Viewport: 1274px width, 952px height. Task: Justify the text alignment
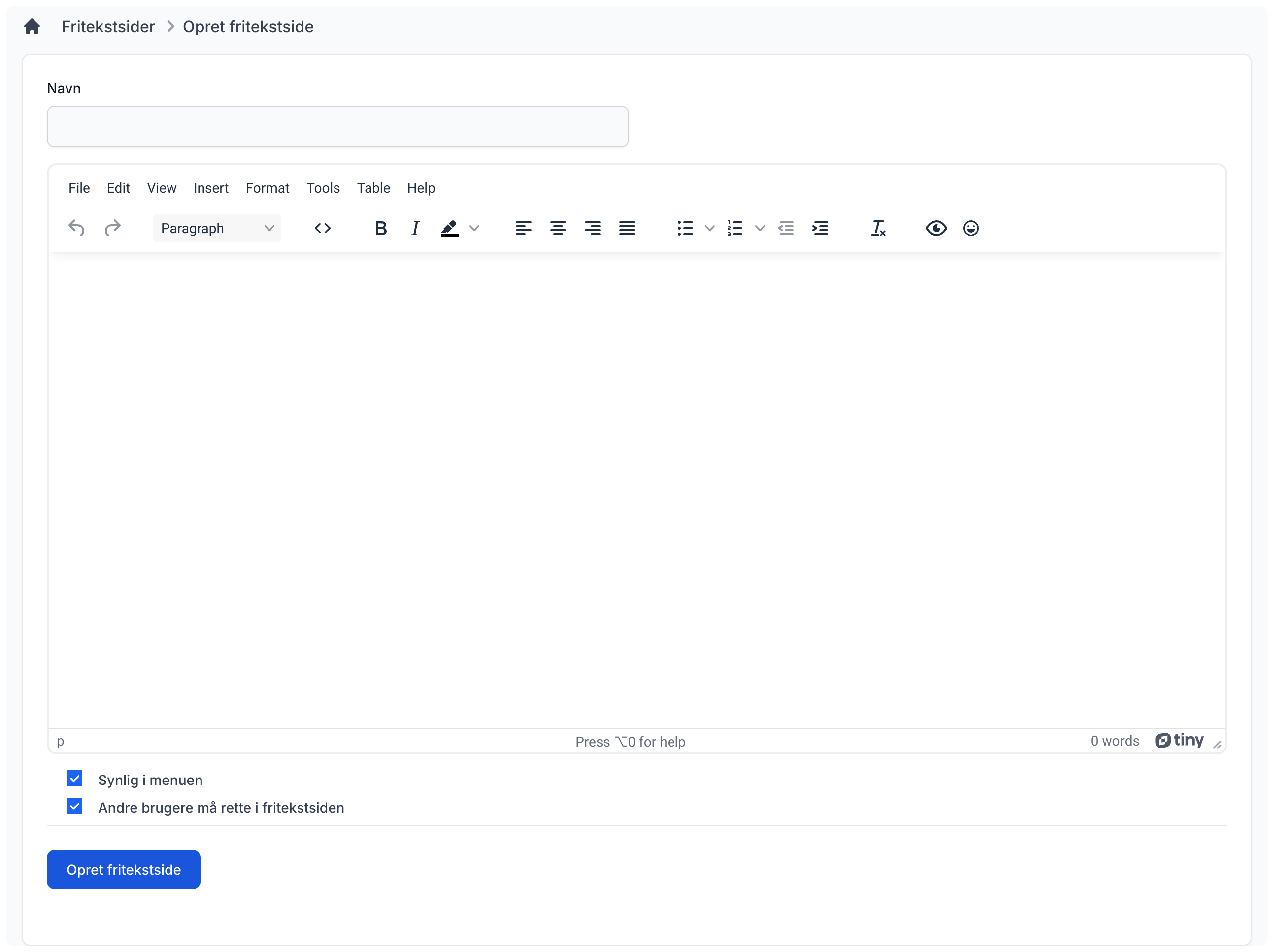(x=627, y=228)
